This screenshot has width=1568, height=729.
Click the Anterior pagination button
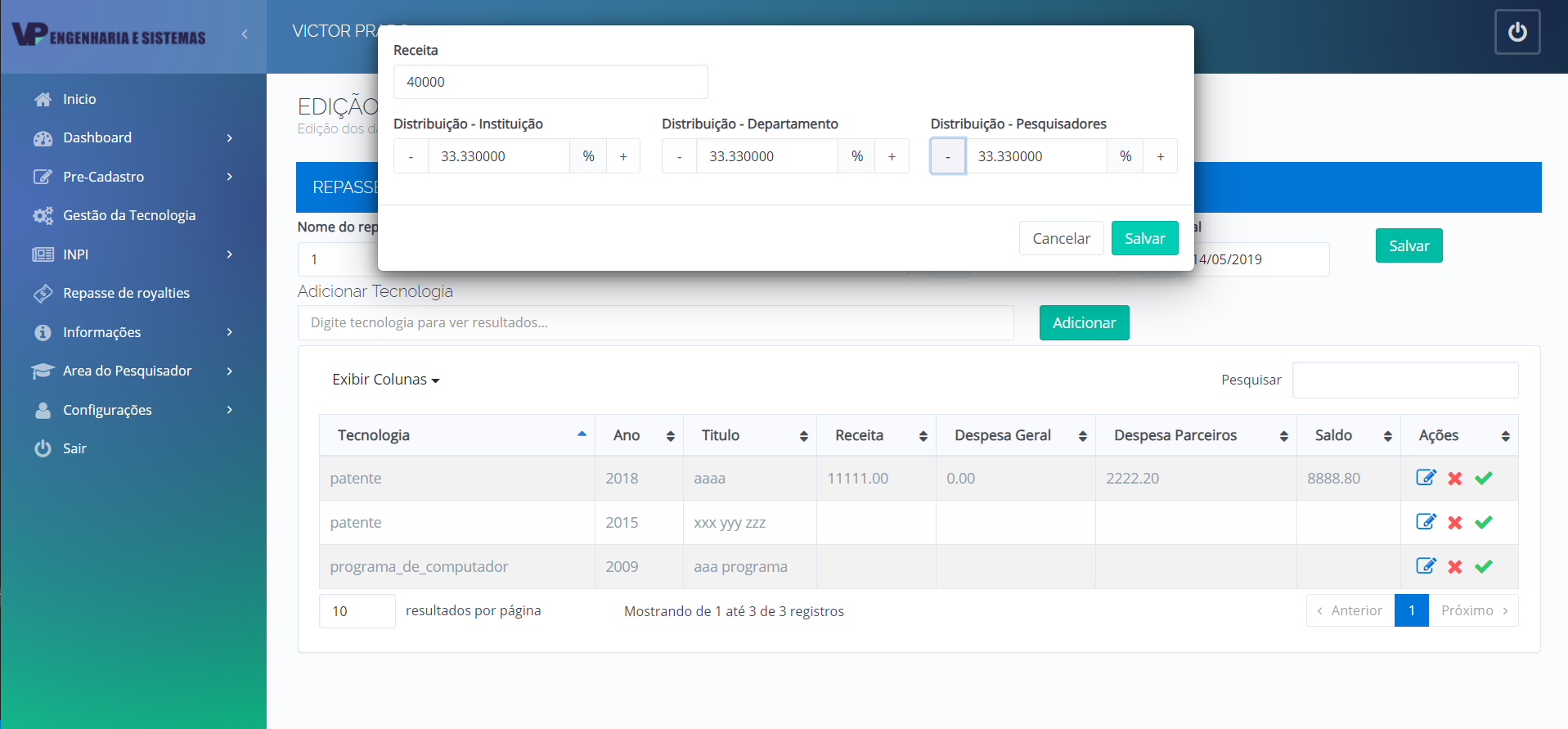1350,610
